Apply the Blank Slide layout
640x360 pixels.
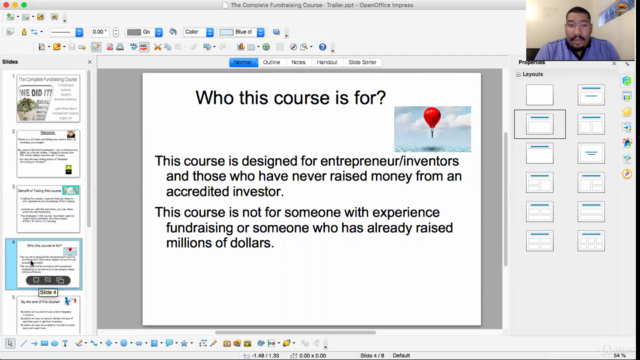pyautogui.click(x=540, y=95)
